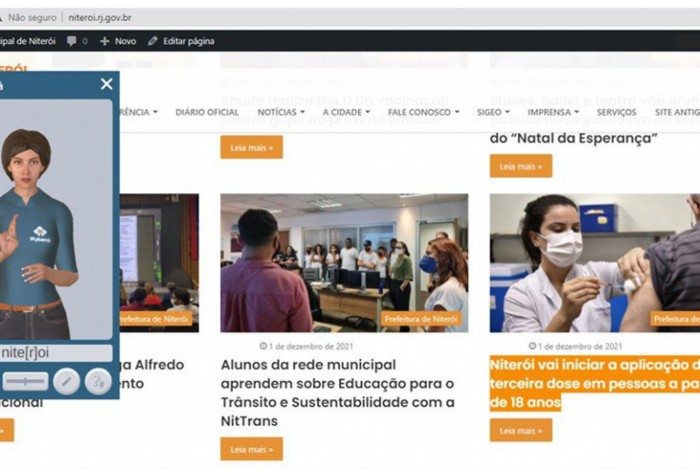Open the SIGEO menu
700x470 pixels.
(x=493, y=112)
